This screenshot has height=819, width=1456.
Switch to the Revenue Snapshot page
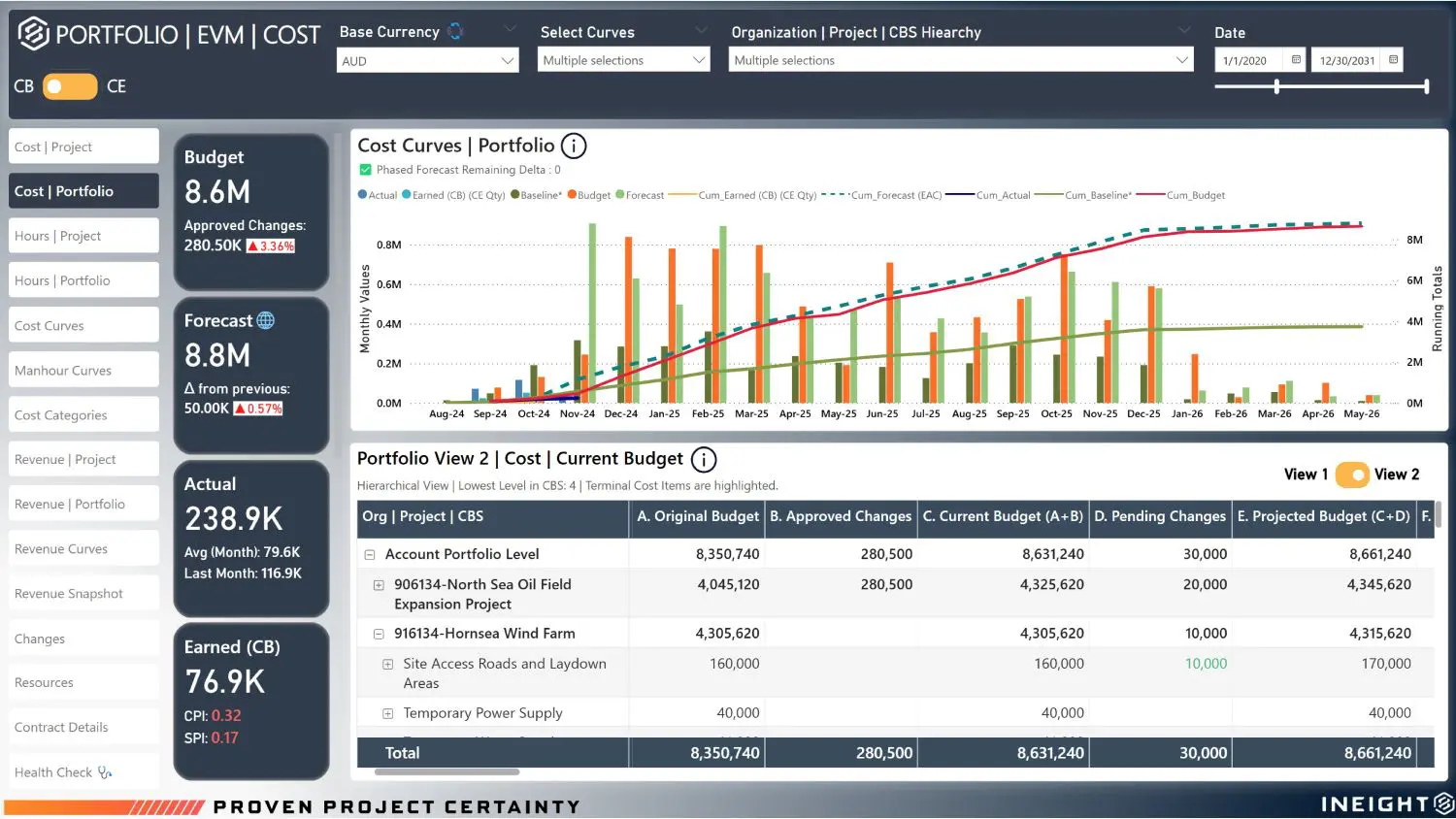83,594
